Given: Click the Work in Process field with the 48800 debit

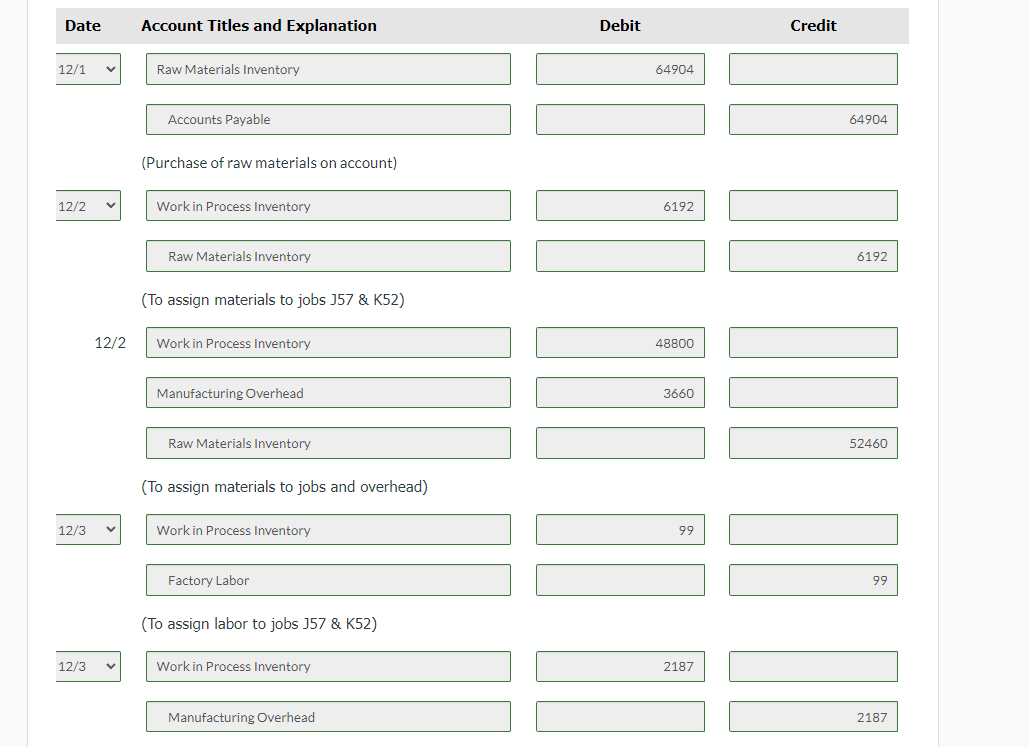Looking at the screenshot, I should pyautogui.click(x=328, y=343).
